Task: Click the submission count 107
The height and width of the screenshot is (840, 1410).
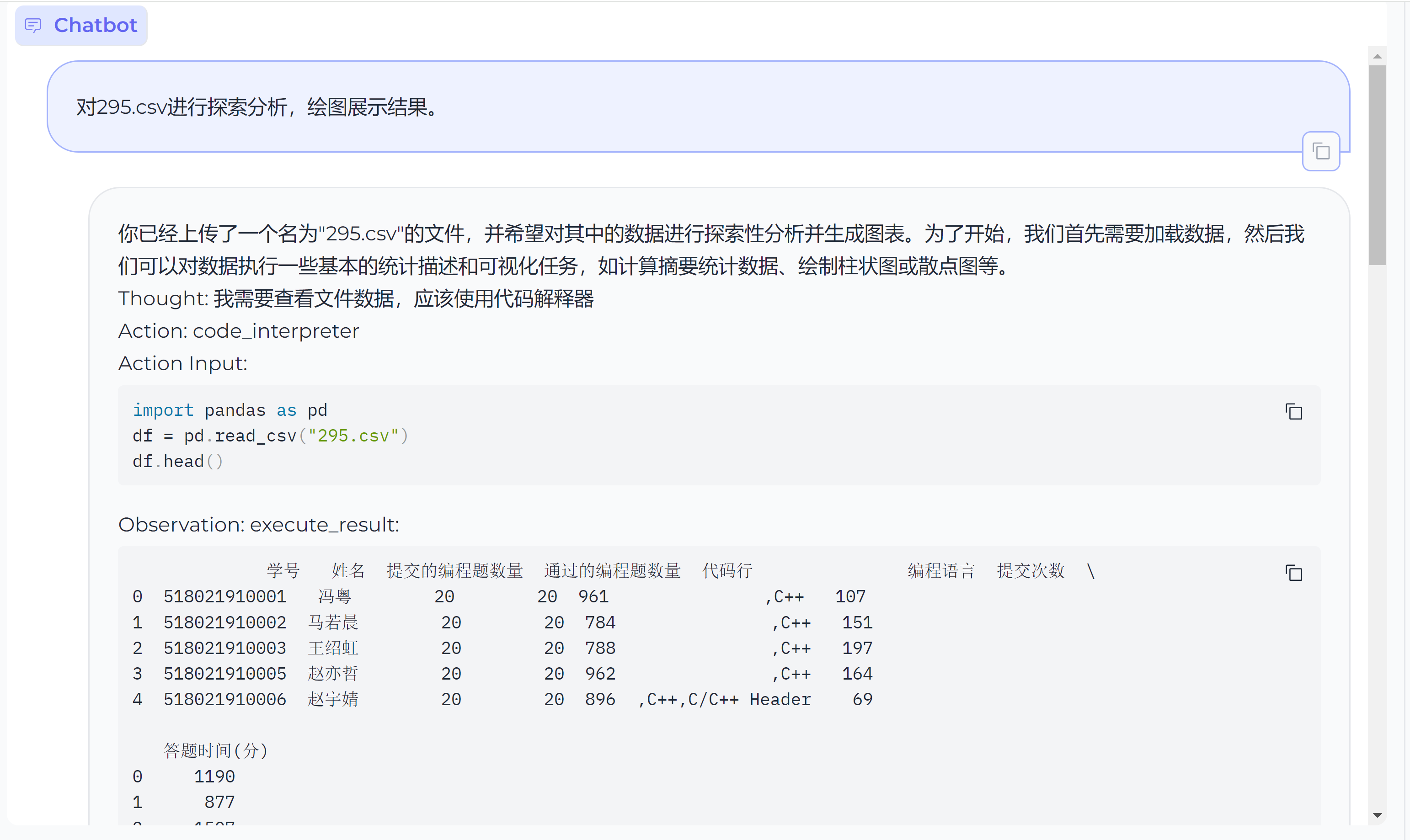Action: click(850, 596)
